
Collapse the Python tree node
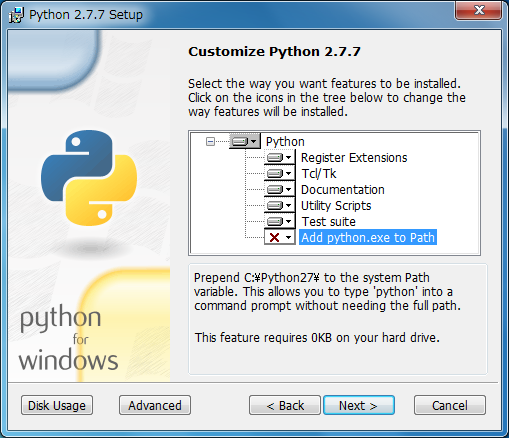coord(210,142)
